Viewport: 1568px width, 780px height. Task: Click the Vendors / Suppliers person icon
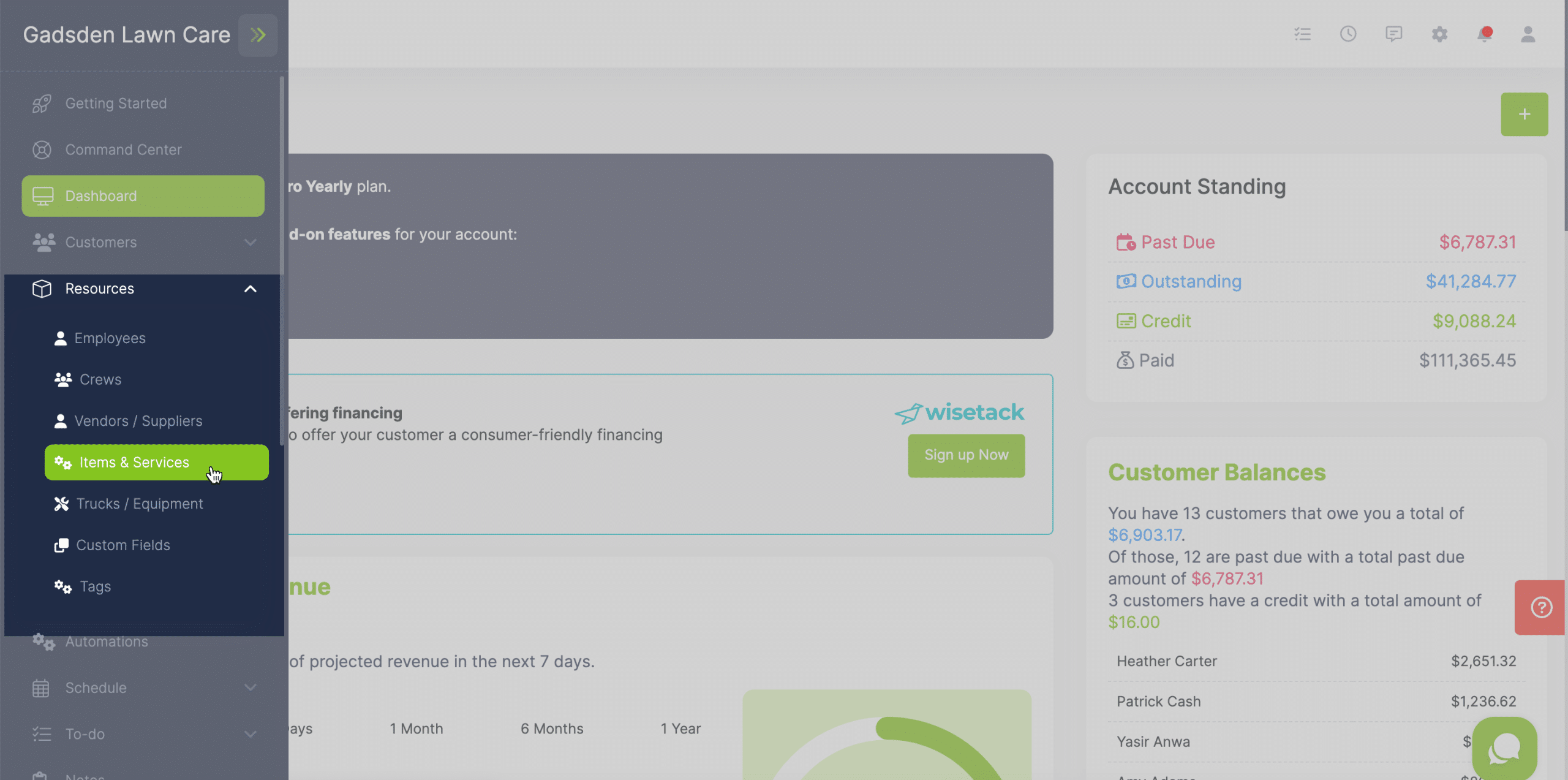point(60,421)
